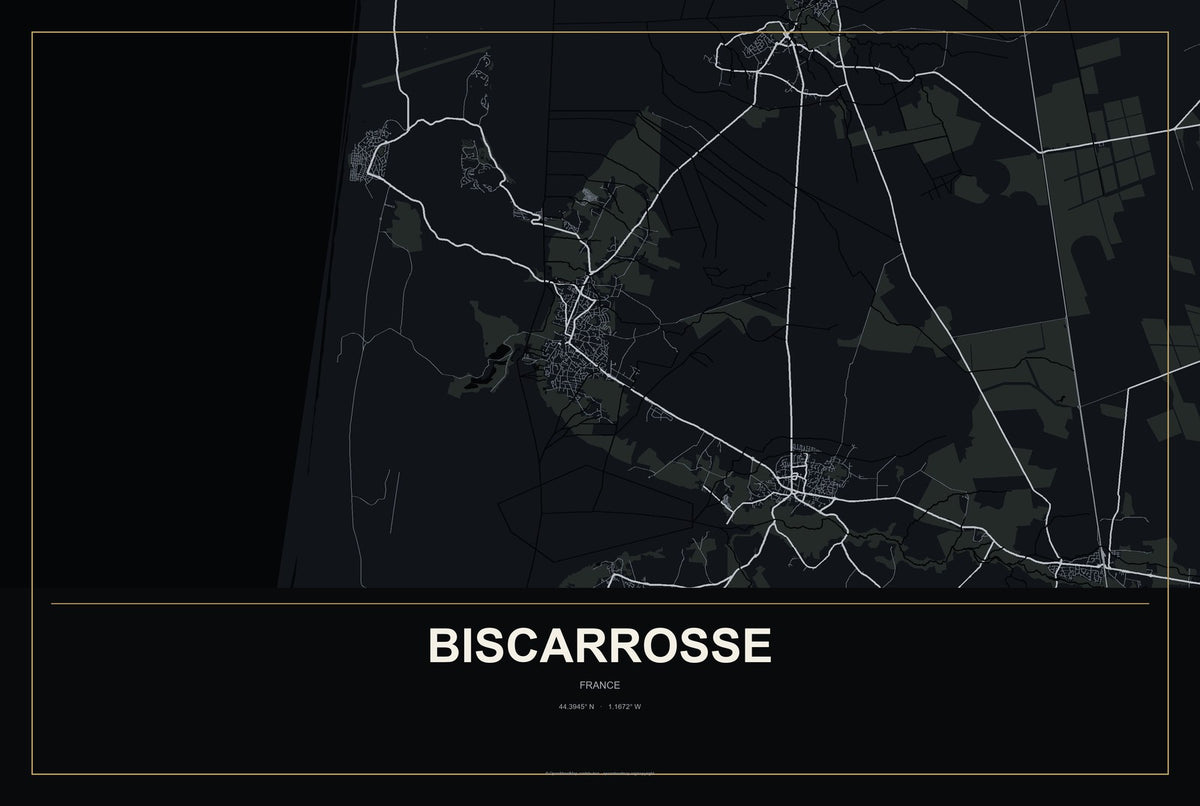The height and width of the screenshot is (806, 1200).
Task: Click the longitude text 1.1672° W
Action: 624,707
